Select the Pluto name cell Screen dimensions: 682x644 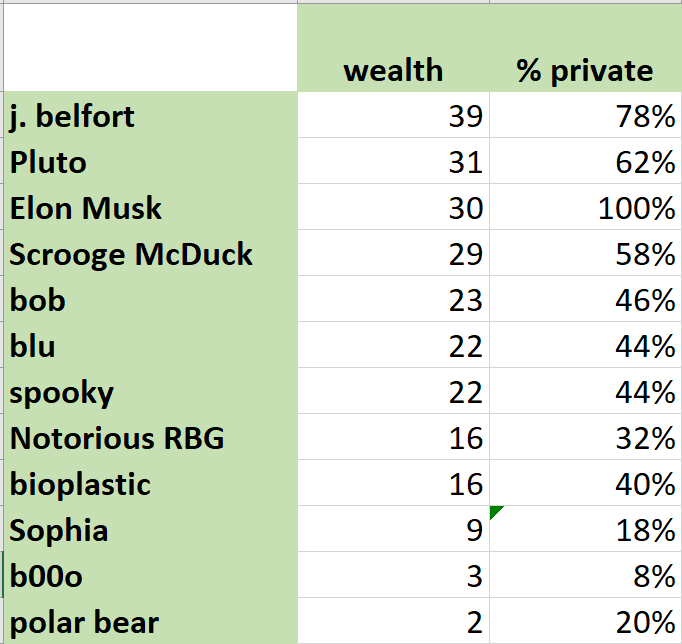coord(150,162)
